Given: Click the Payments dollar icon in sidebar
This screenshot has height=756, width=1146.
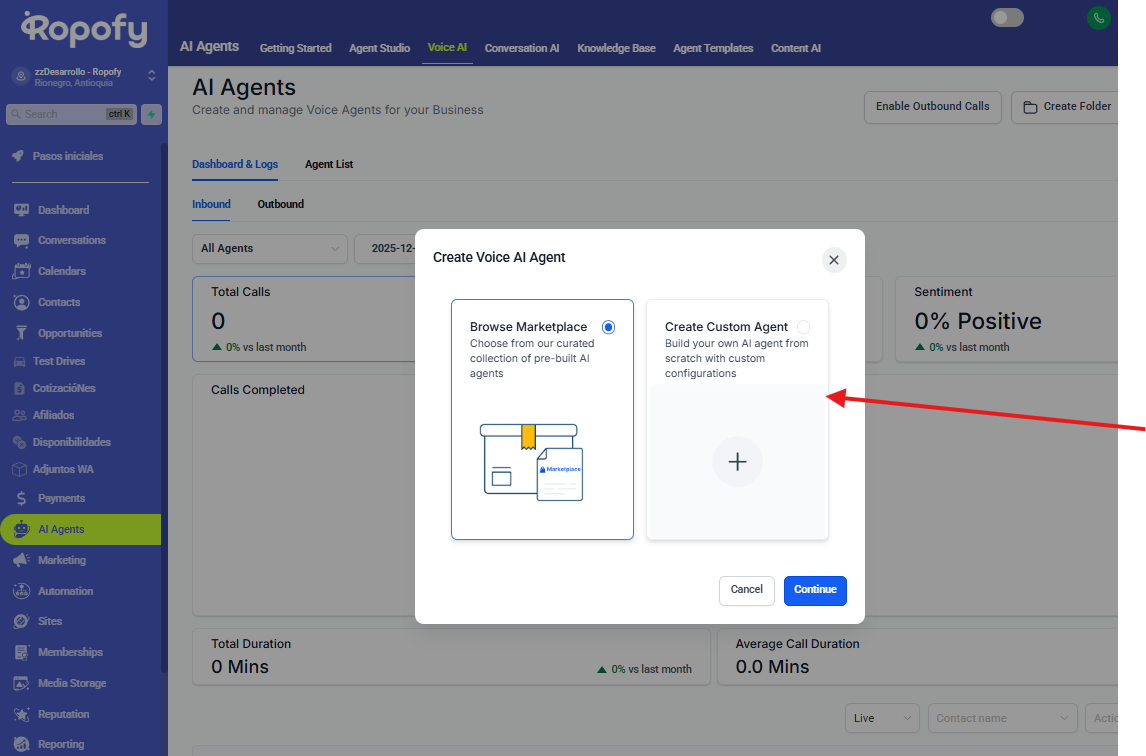Looking at the screenshot, I should pos(21,498).
